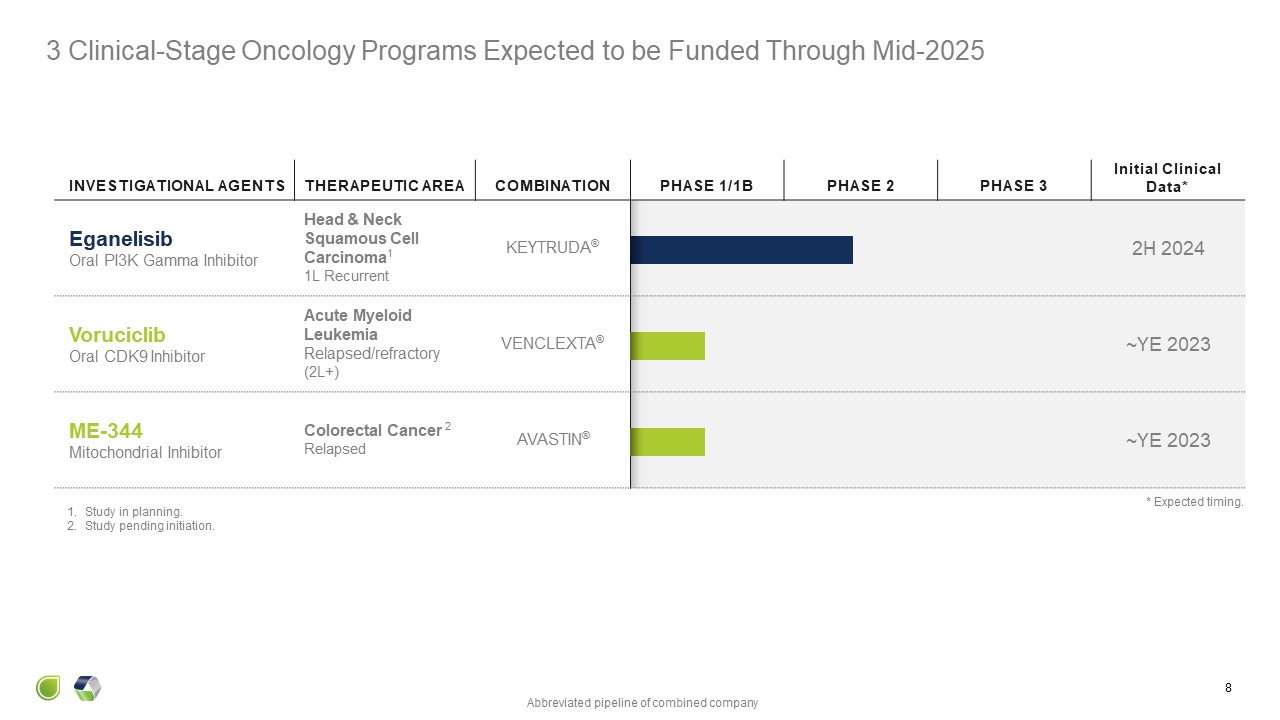Click the slide page number 8
The height and width of the screenshot is (720, 1280).
(x=1228, y=688)
